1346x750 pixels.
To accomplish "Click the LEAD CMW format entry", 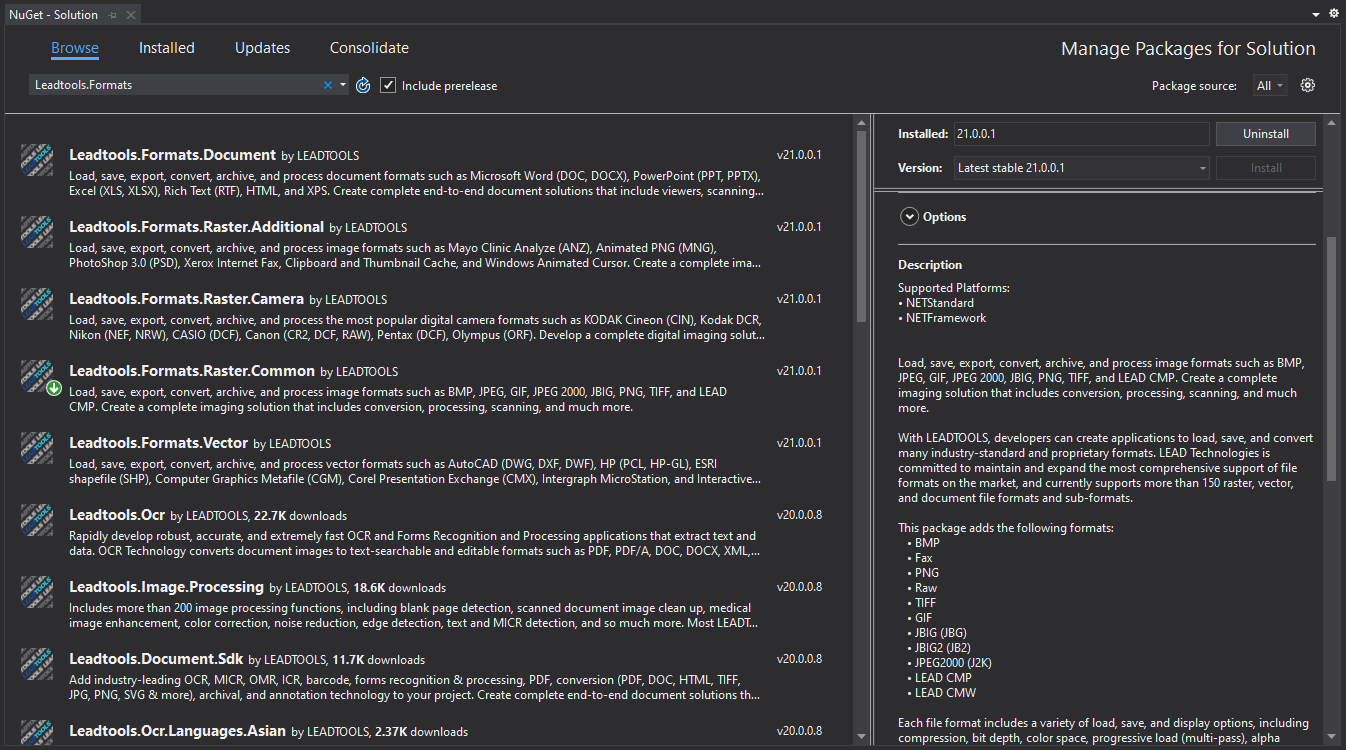I will pos(945,693).
